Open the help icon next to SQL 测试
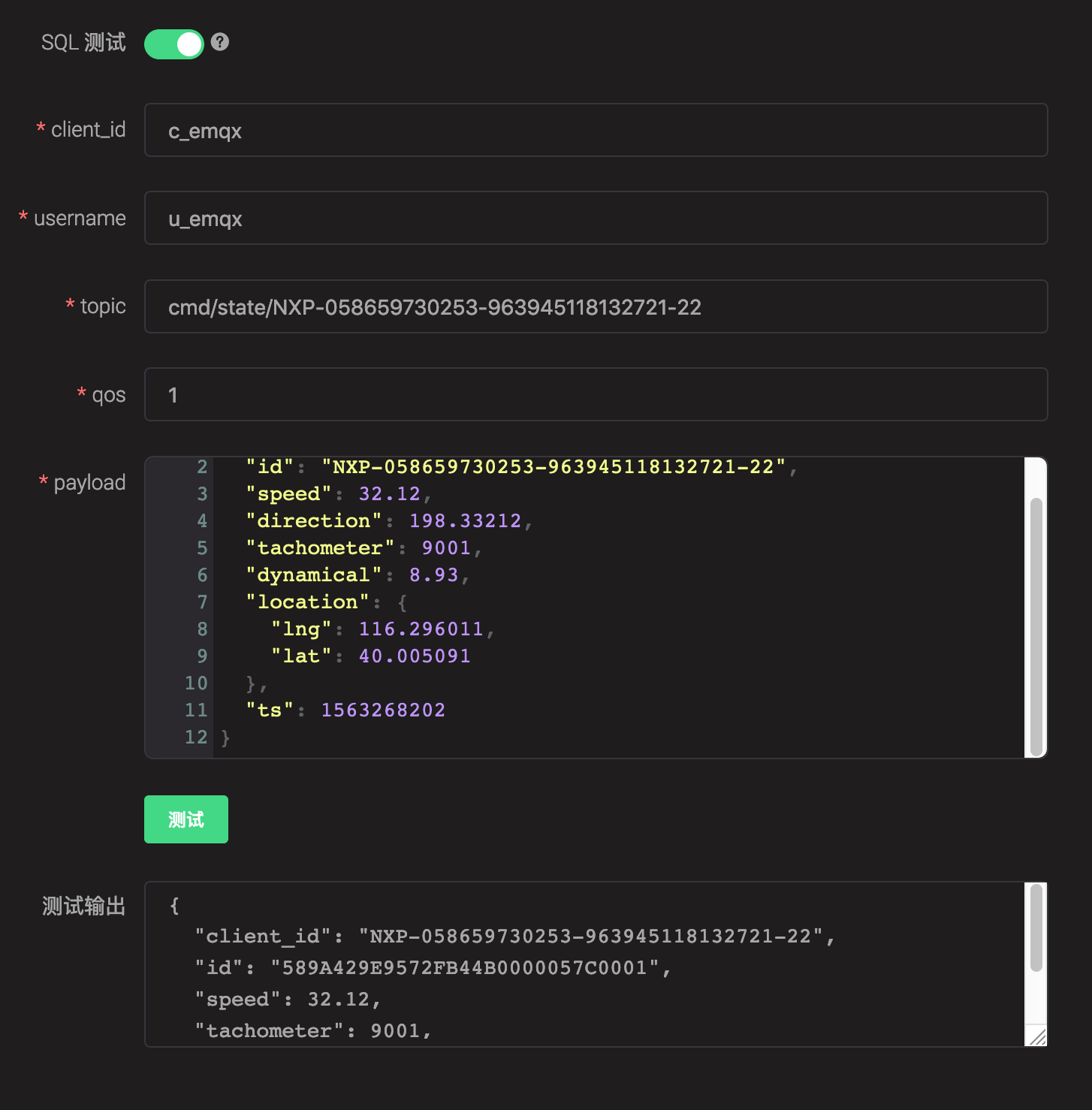 click(x=219, y=42)
